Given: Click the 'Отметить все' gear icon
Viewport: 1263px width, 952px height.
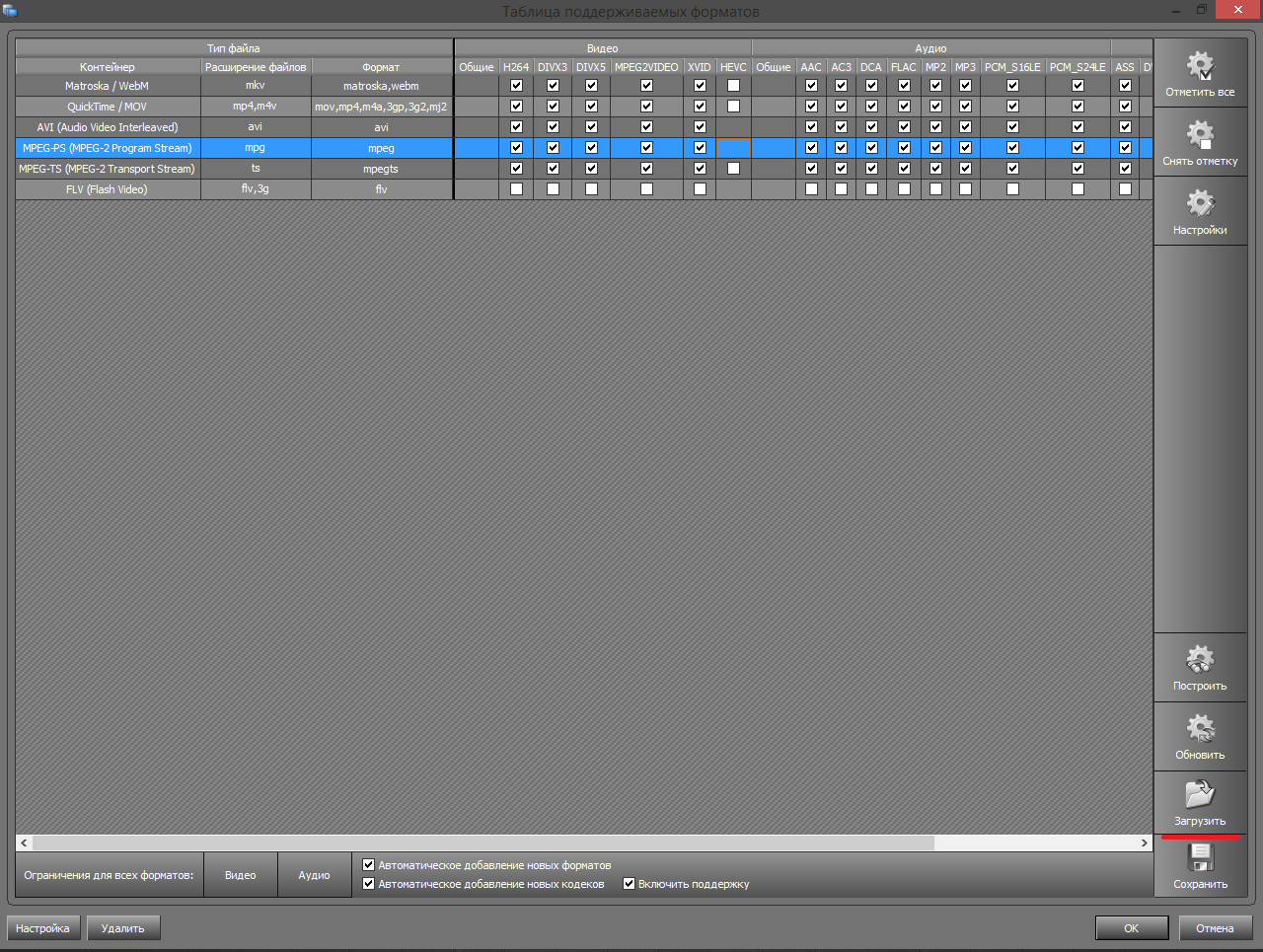Looking at the screenshot, I should (x=1200, y=67).
